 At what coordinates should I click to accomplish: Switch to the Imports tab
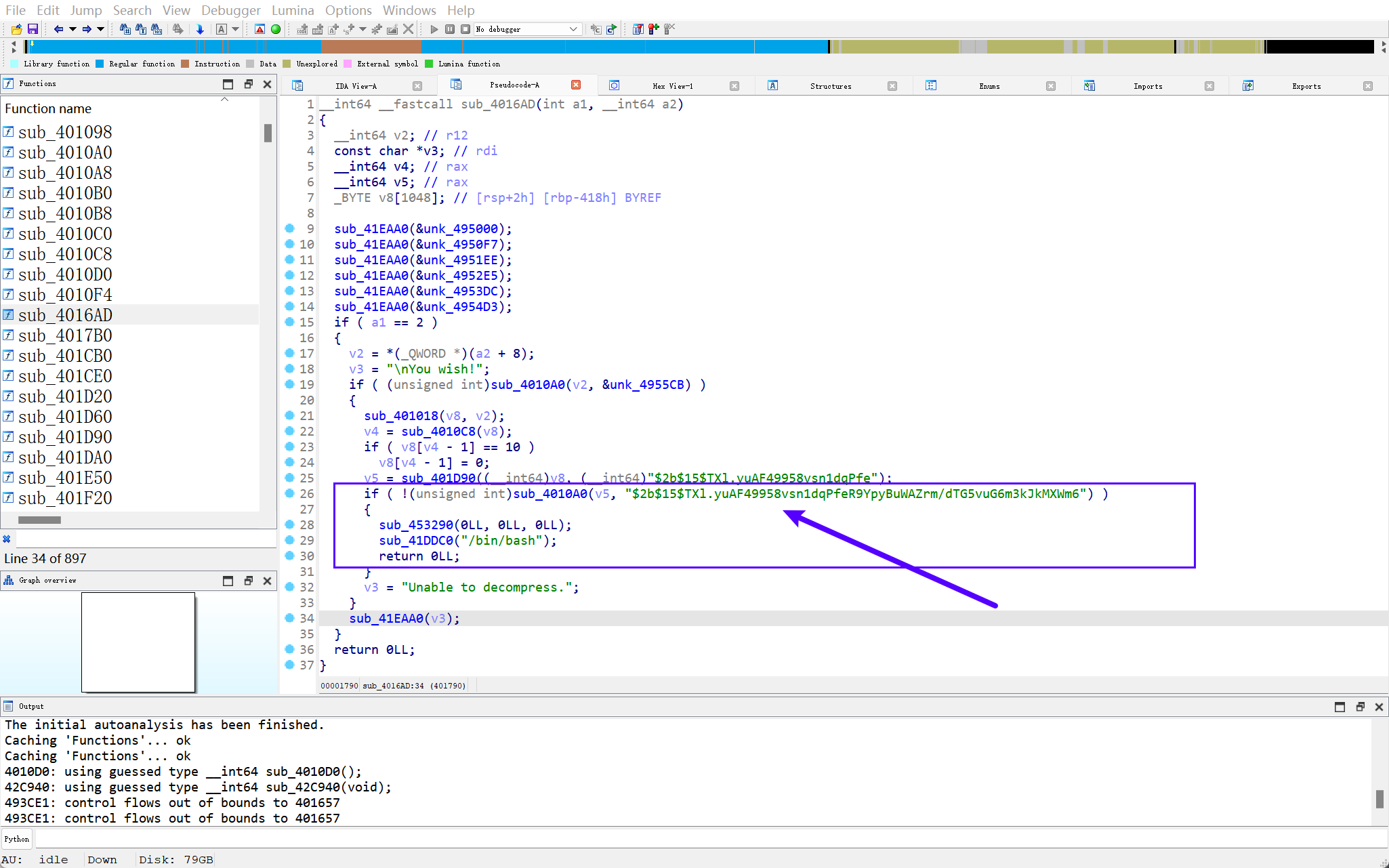pos(1148,86)
